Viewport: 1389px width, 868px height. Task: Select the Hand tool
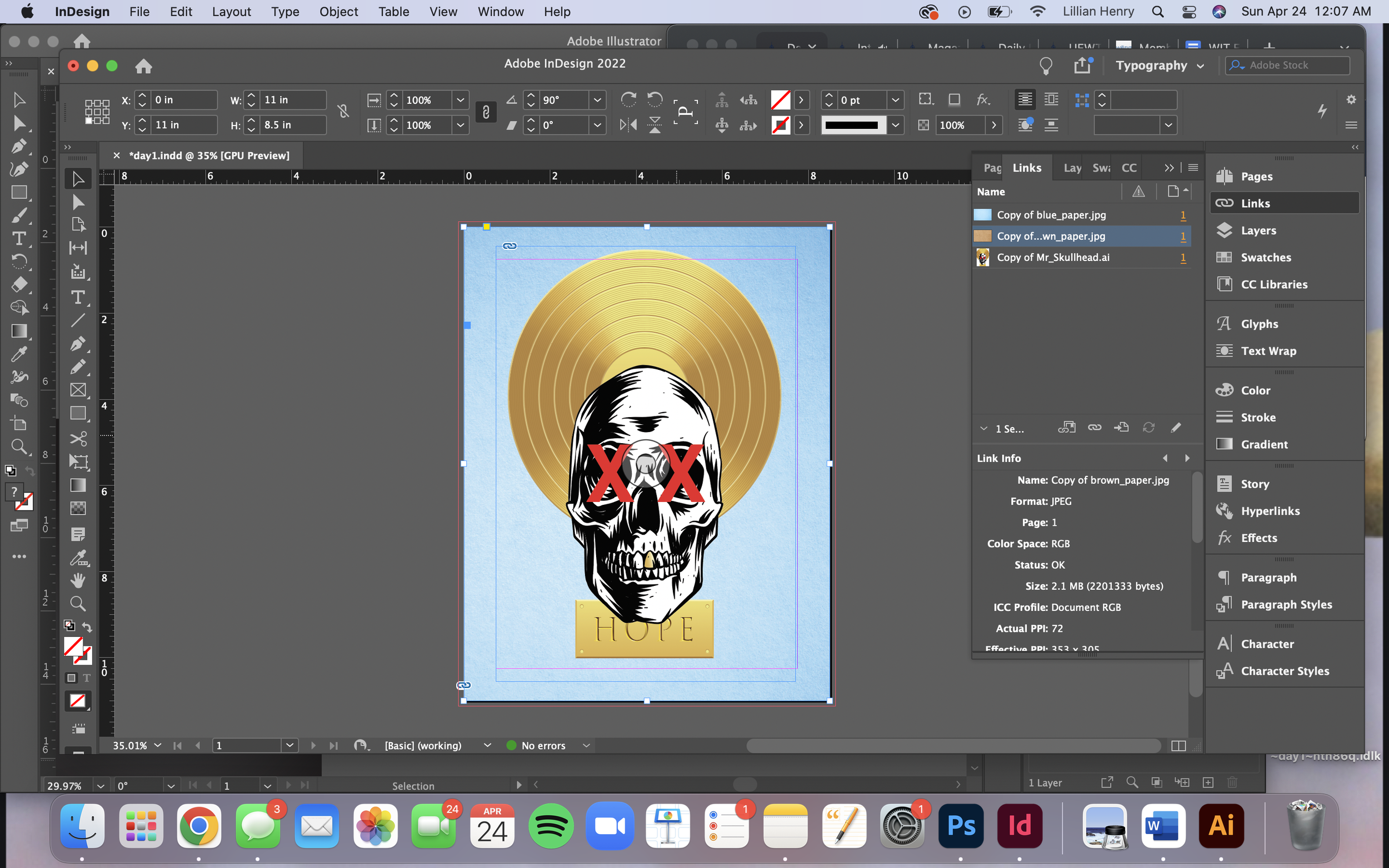[x=78, y=580]
